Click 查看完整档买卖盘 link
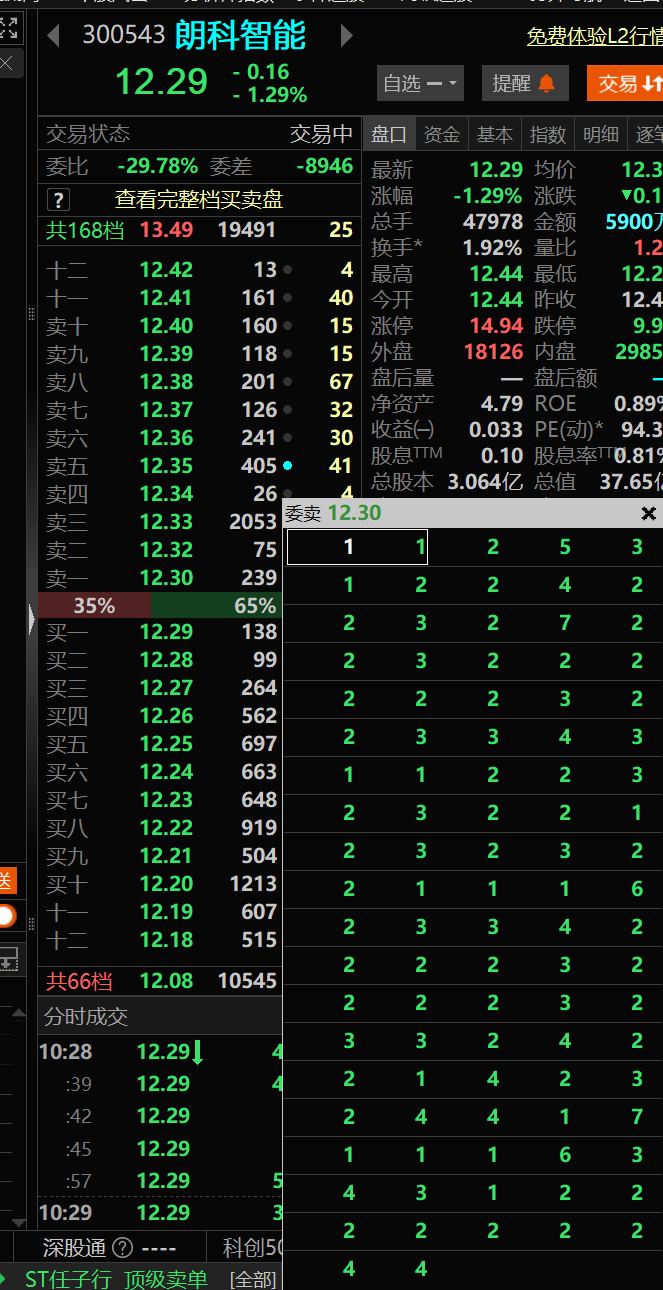Screen dimensions: 663x1290 click(x=199, y=200)
